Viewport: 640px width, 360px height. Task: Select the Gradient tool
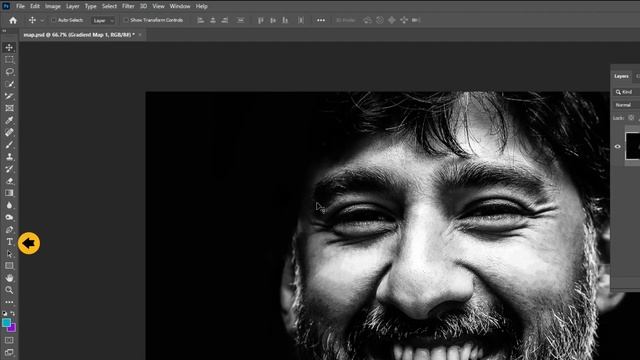[x=9, y=193]
